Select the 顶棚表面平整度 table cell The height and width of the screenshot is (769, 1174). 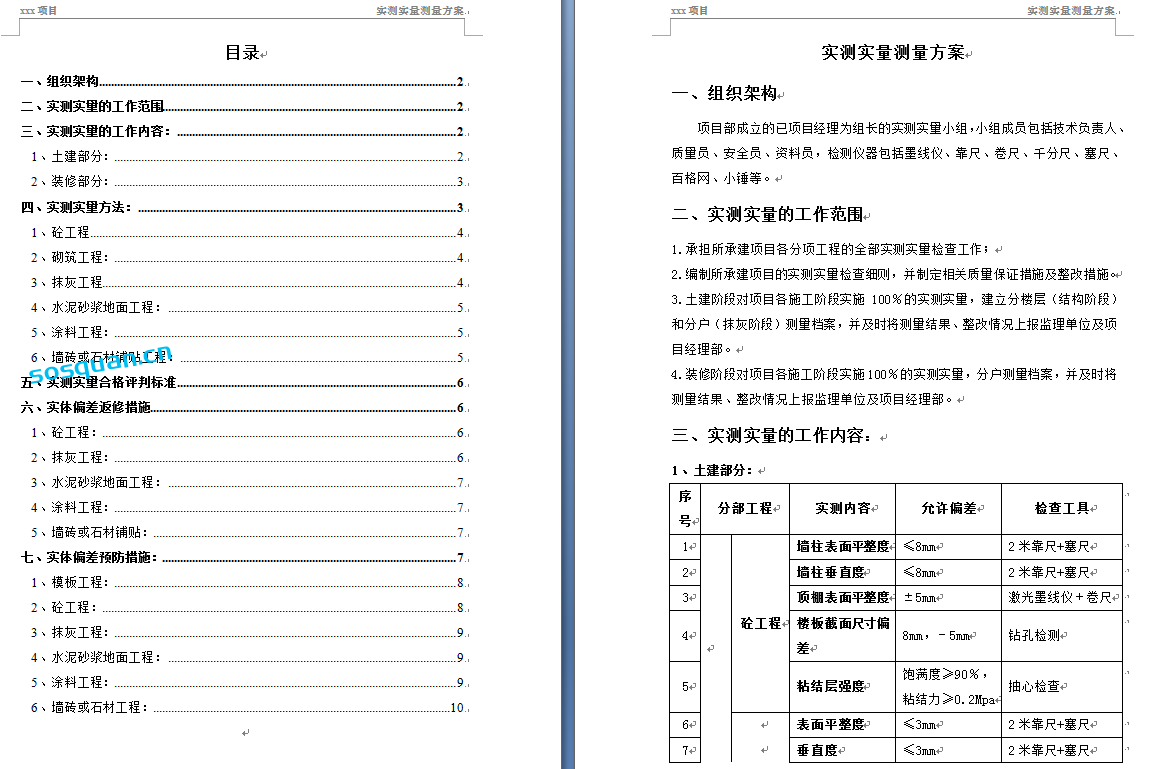pyautogui.click(x=842, y=598)
